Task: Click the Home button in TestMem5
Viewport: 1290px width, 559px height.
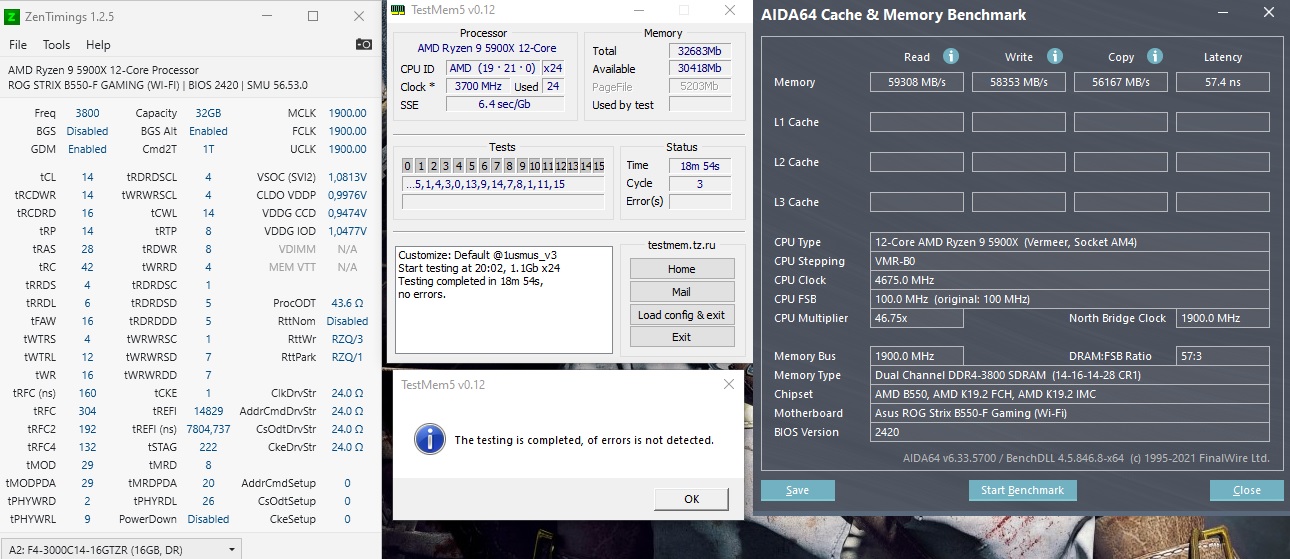Action: tap(681, 269)
